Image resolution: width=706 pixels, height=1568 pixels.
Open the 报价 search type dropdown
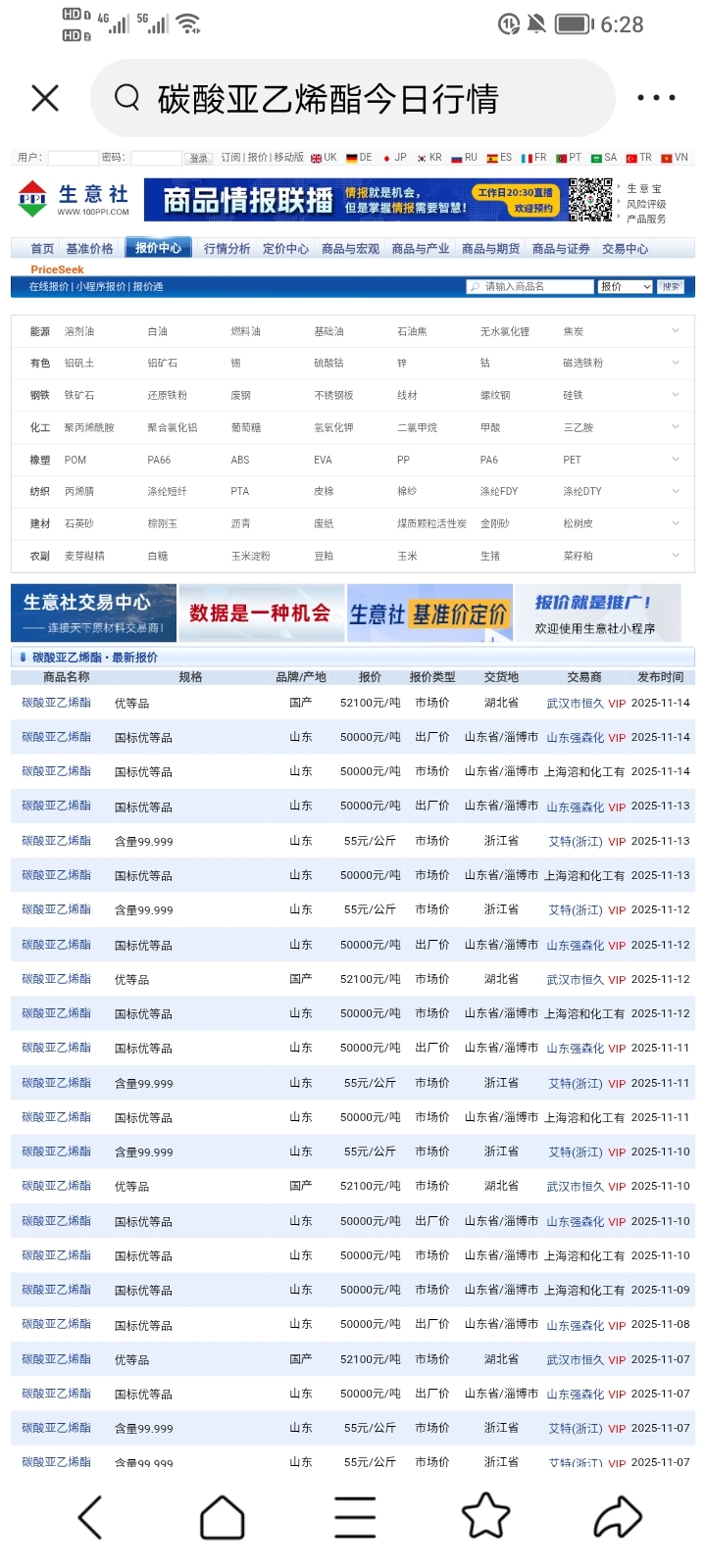626,287
